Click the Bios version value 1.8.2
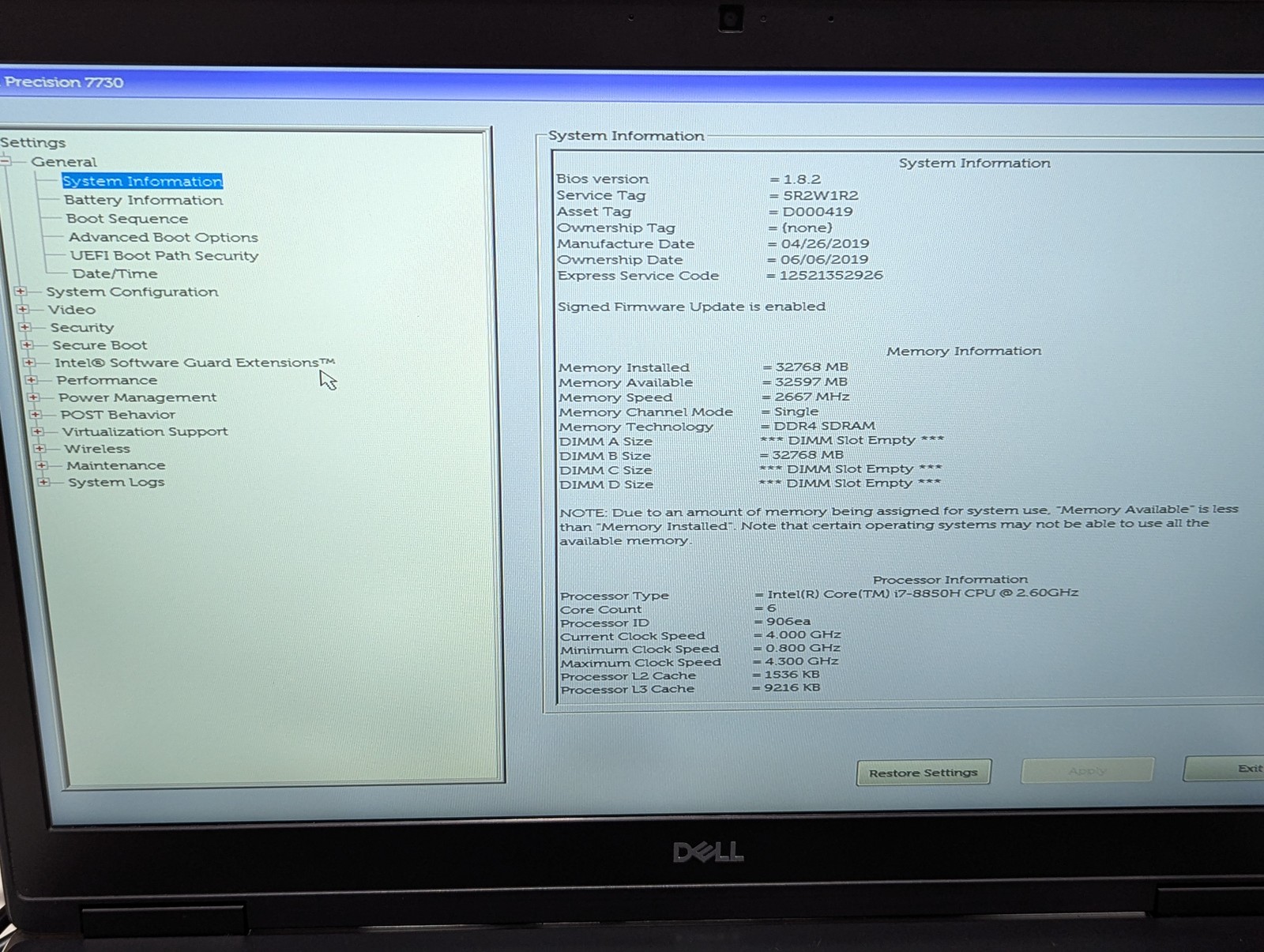Screen dimensions: 1264x952 [802, 179]
